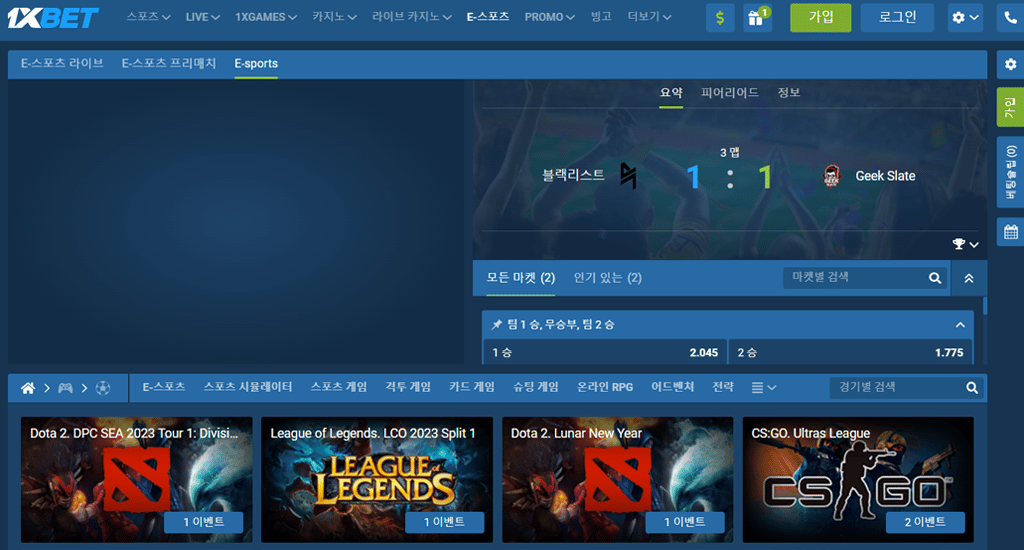
Task: Select 빙고 in top navigation
Action: pyautogui.click(x=601, y=17)
